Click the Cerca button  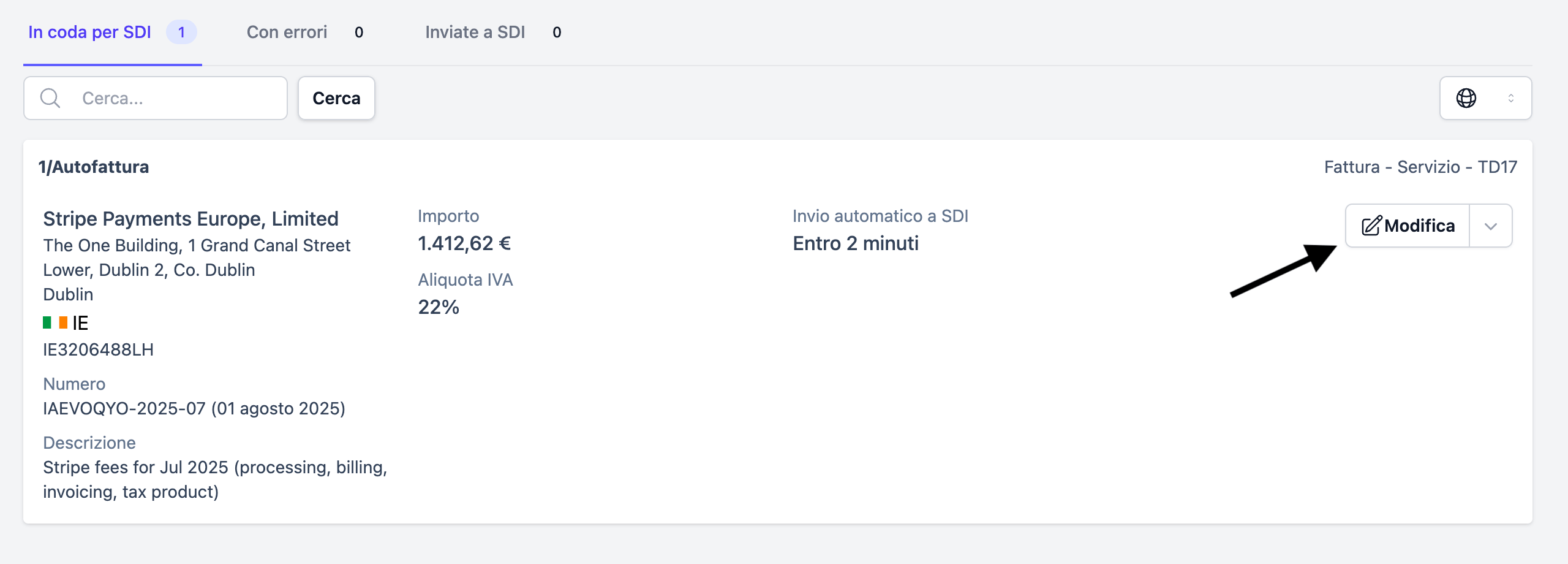point(336,98)
